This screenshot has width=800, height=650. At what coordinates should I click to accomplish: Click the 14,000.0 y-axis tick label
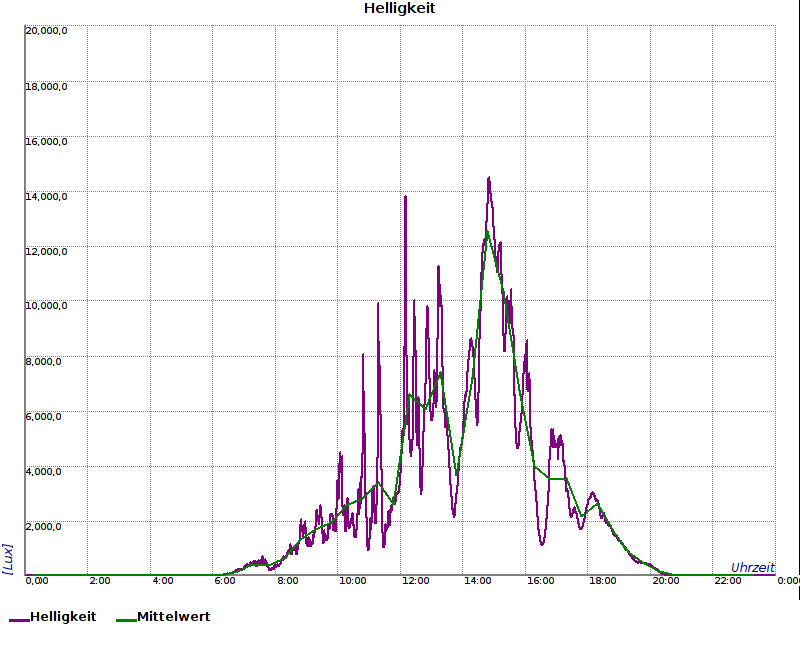tap(46, 196)
